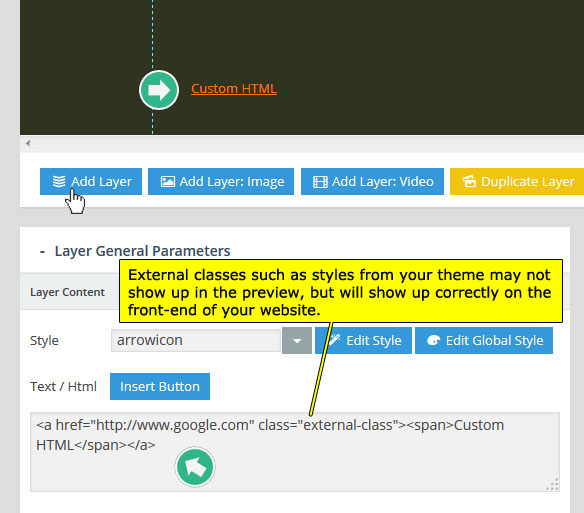Click the duplicate icon on Duplicate Layer button
Screen dimensions: 584x513
point(469,181)
